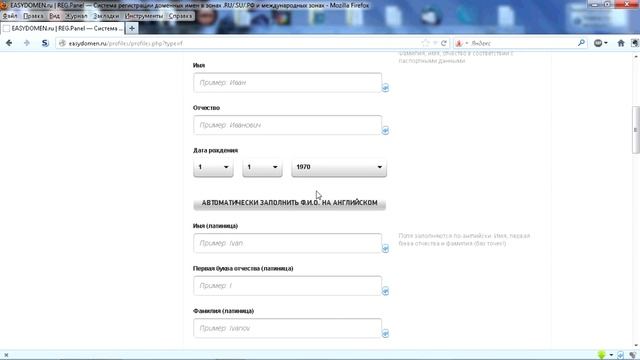640x360 pixels.
Task: Open the URL history dropdown arrow beside the star
Action: point(435,43)
